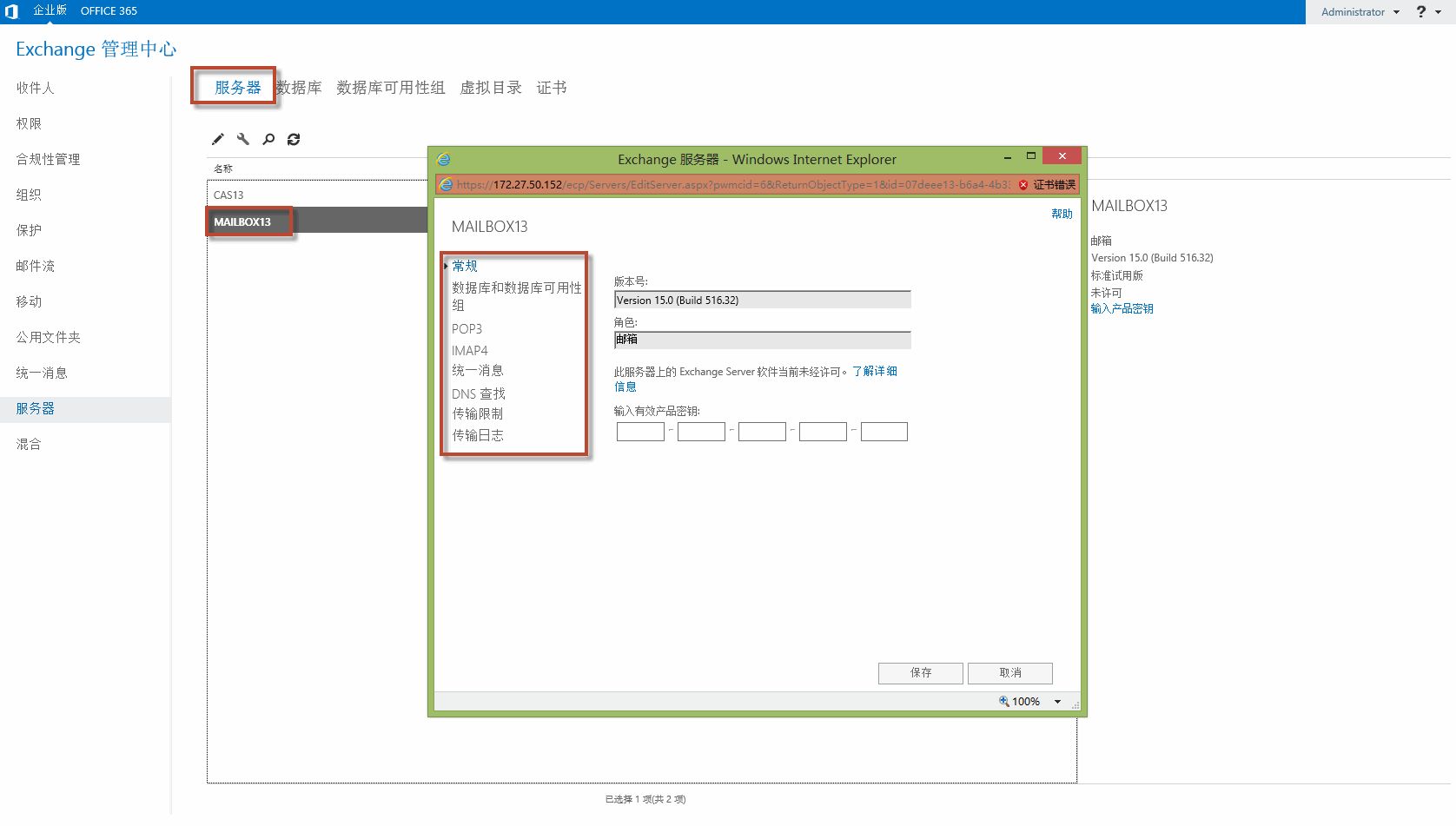Open 统一消息 section in dialog
The width and height of the screenshot is (1456, 826).
(x=478, y=371)
